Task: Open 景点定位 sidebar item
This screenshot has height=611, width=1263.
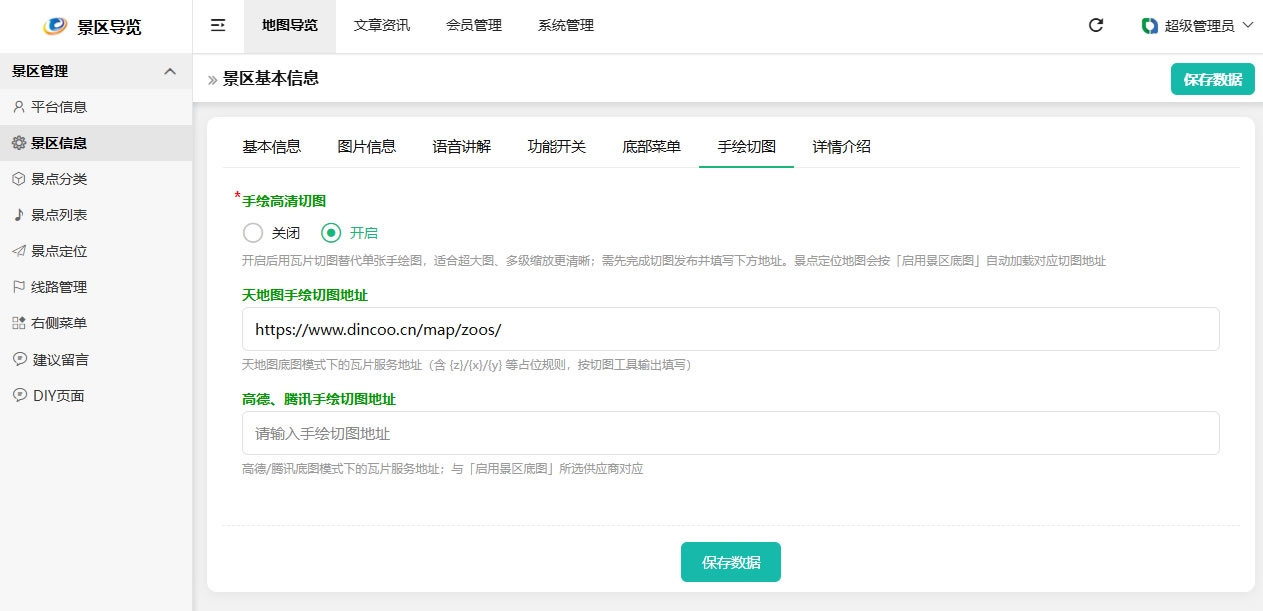Action: tap(96, 251)
